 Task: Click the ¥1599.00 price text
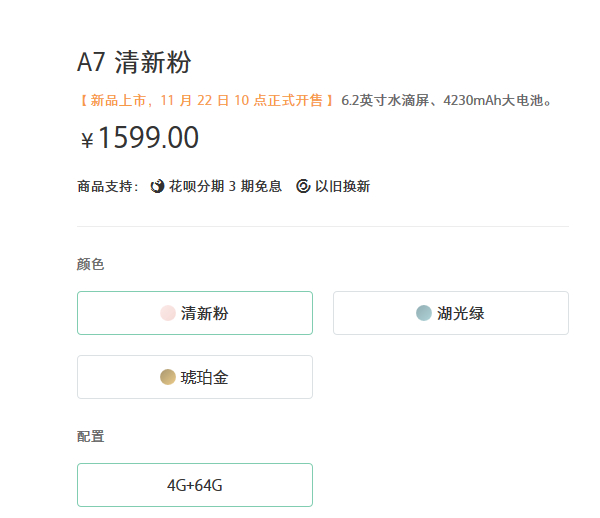(x=140, y=137)
